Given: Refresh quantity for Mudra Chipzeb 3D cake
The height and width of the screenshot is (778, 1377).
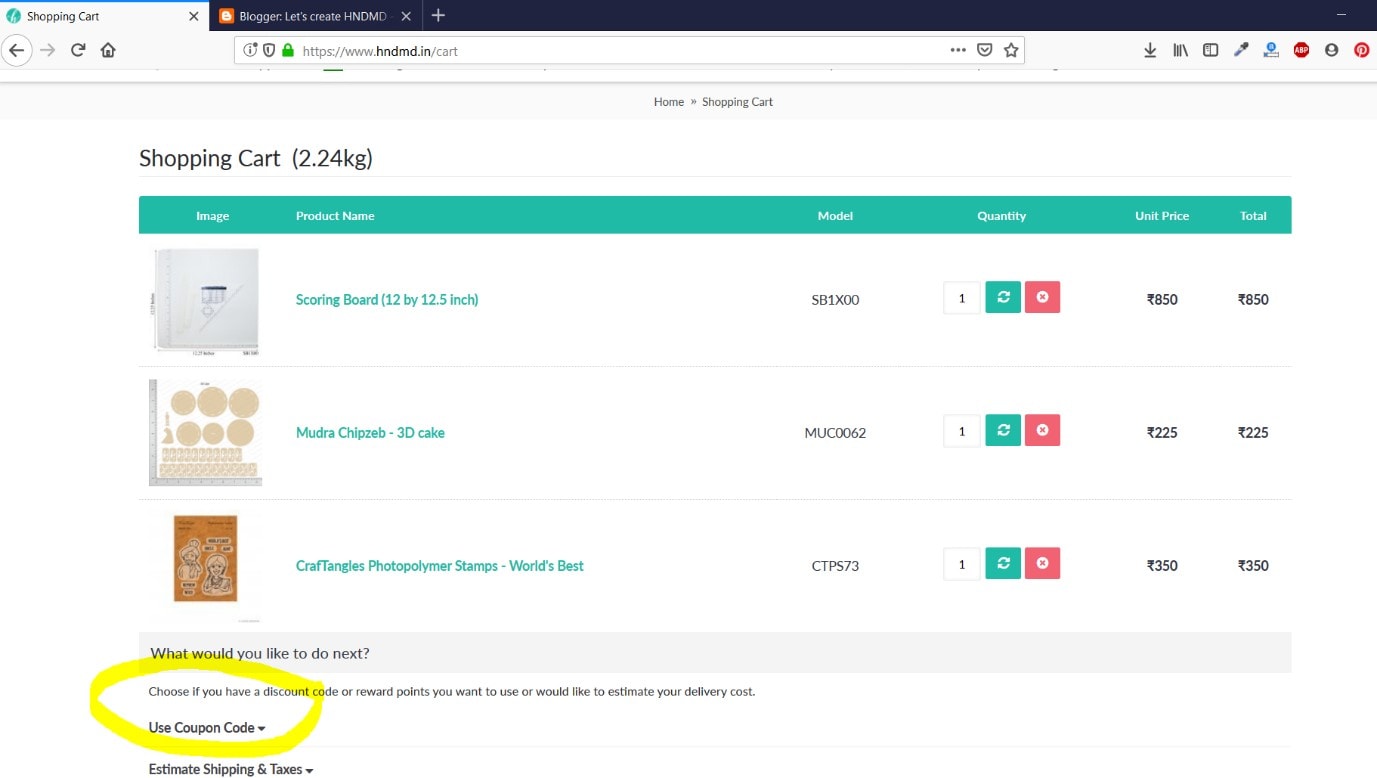Looking at the screenshot, I should click(1003, 430).
